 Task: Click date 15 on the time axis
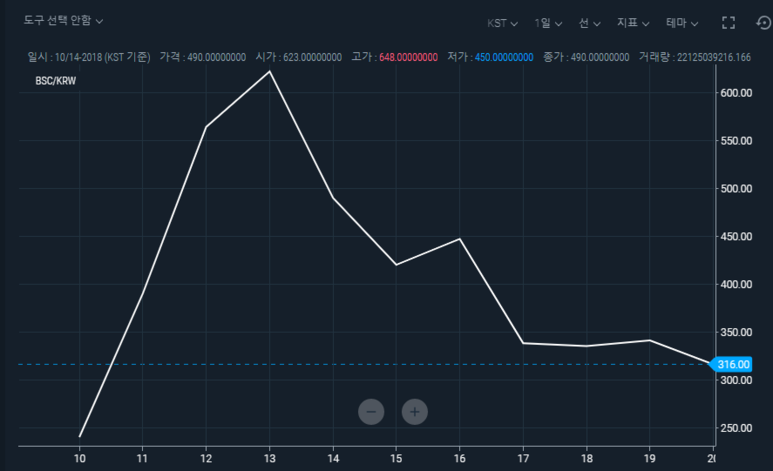coord(396,459)
